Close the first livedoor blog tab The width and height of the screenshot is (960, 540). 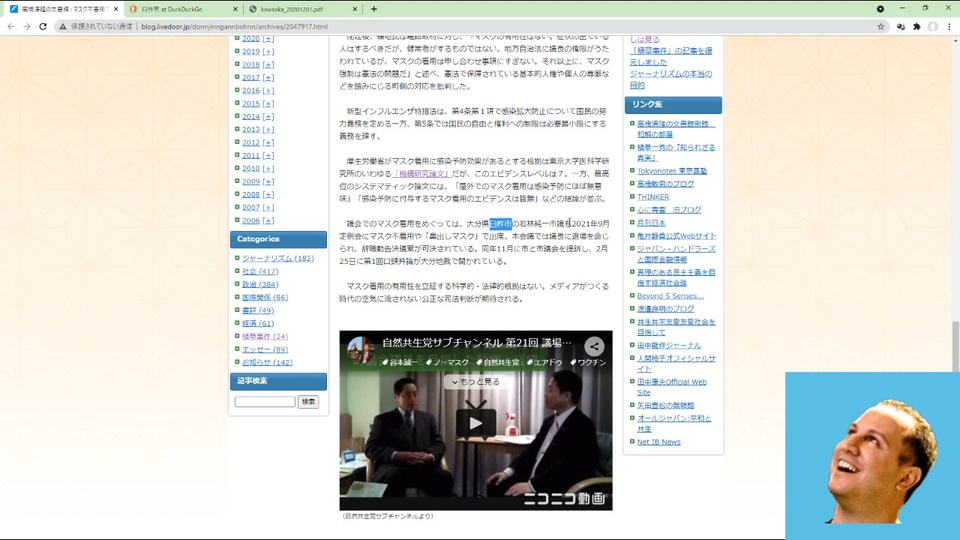pos(116,9)
